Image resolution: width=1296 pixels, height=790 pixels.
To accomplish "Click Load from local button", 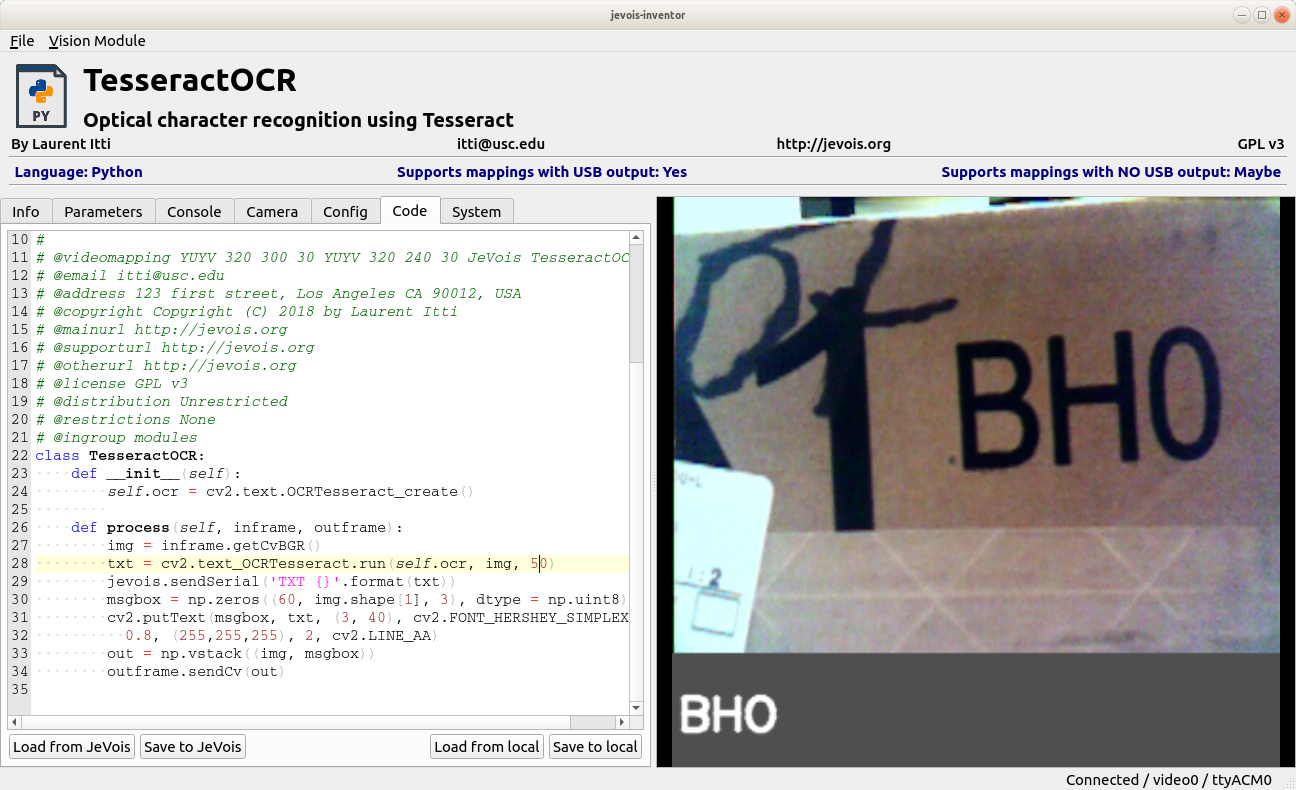I will 487,747.
